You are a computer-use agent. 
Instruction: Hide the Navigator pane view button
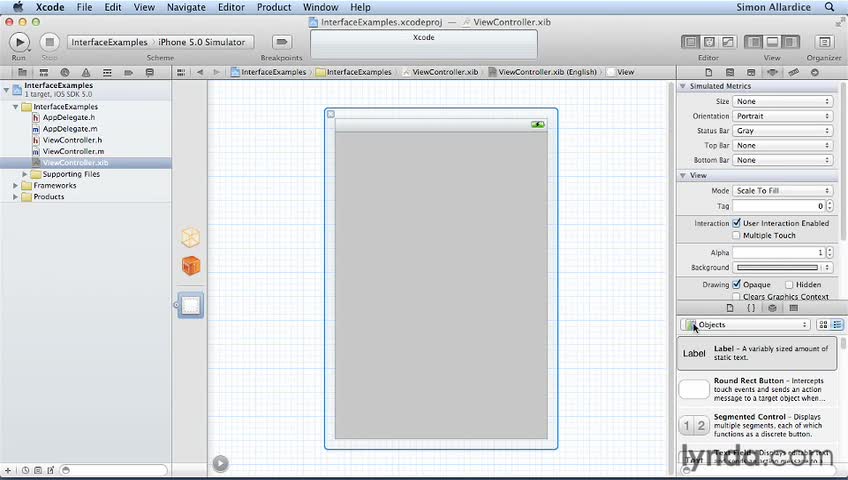754,42
